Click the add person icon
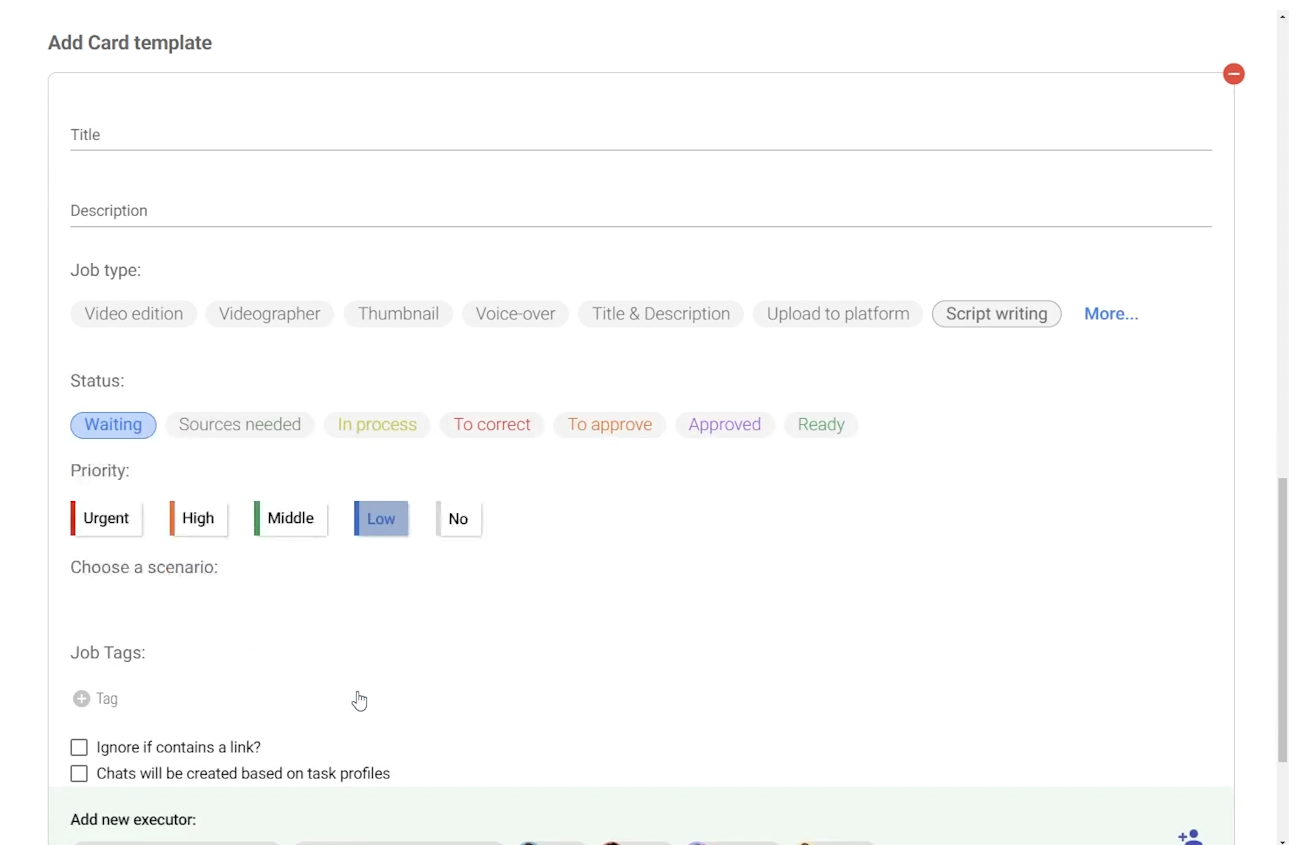This screenshot has width=1299, height=845. click(1189, 836)
